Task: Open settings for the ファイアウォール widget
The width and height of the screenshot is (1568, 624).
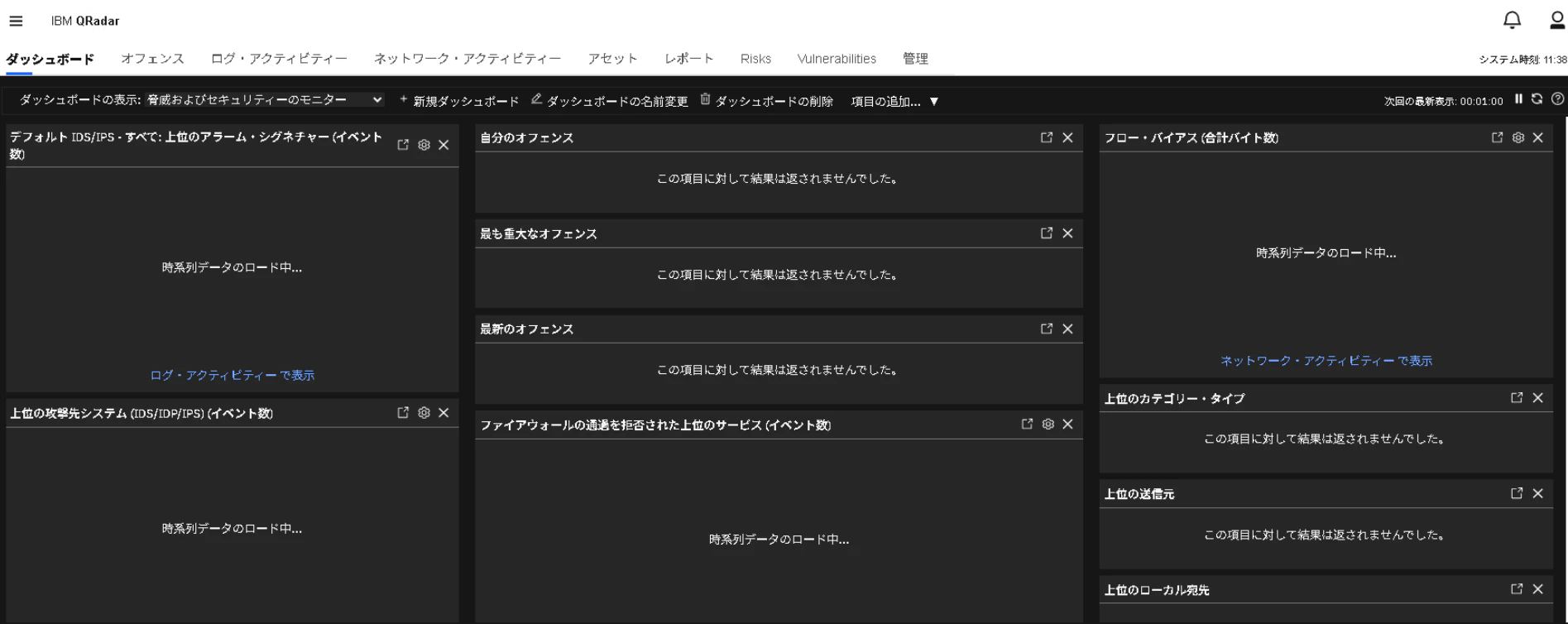Action: tap(1048, 424)
